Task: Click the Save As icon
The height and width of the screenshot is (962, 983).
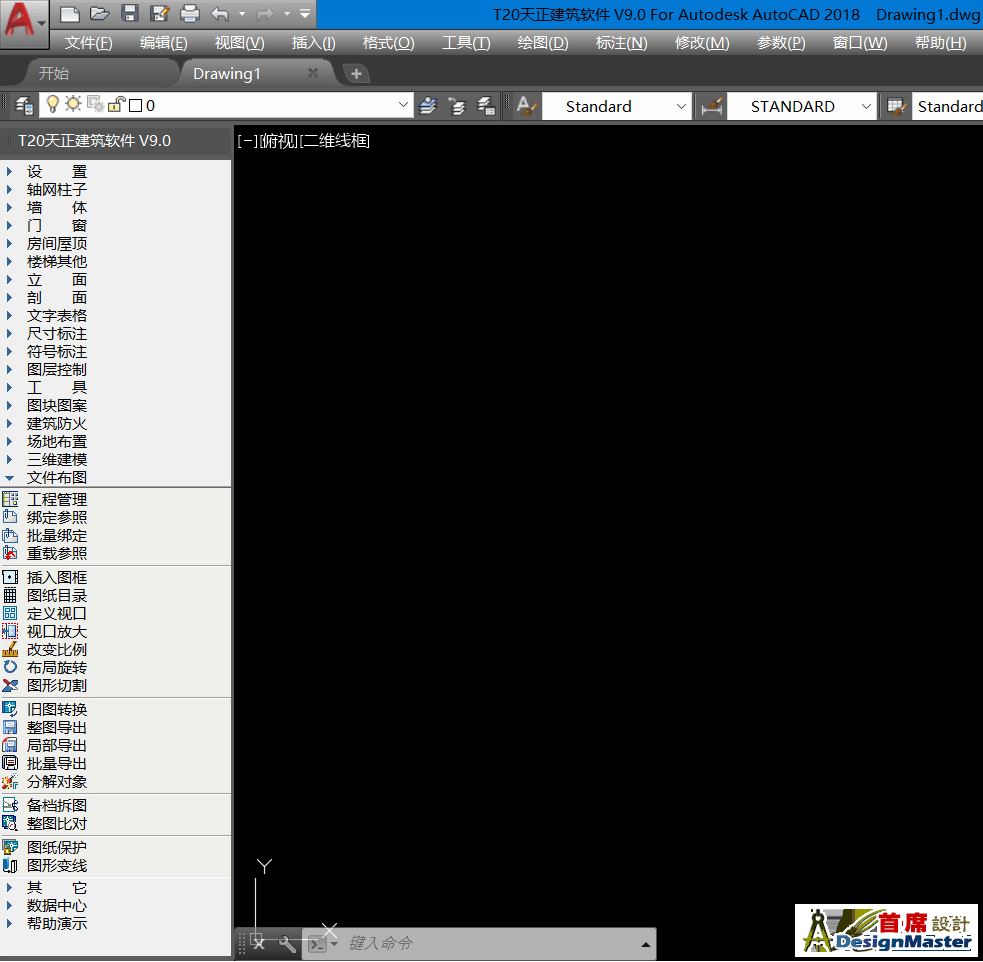Action: tap(160, 13)
